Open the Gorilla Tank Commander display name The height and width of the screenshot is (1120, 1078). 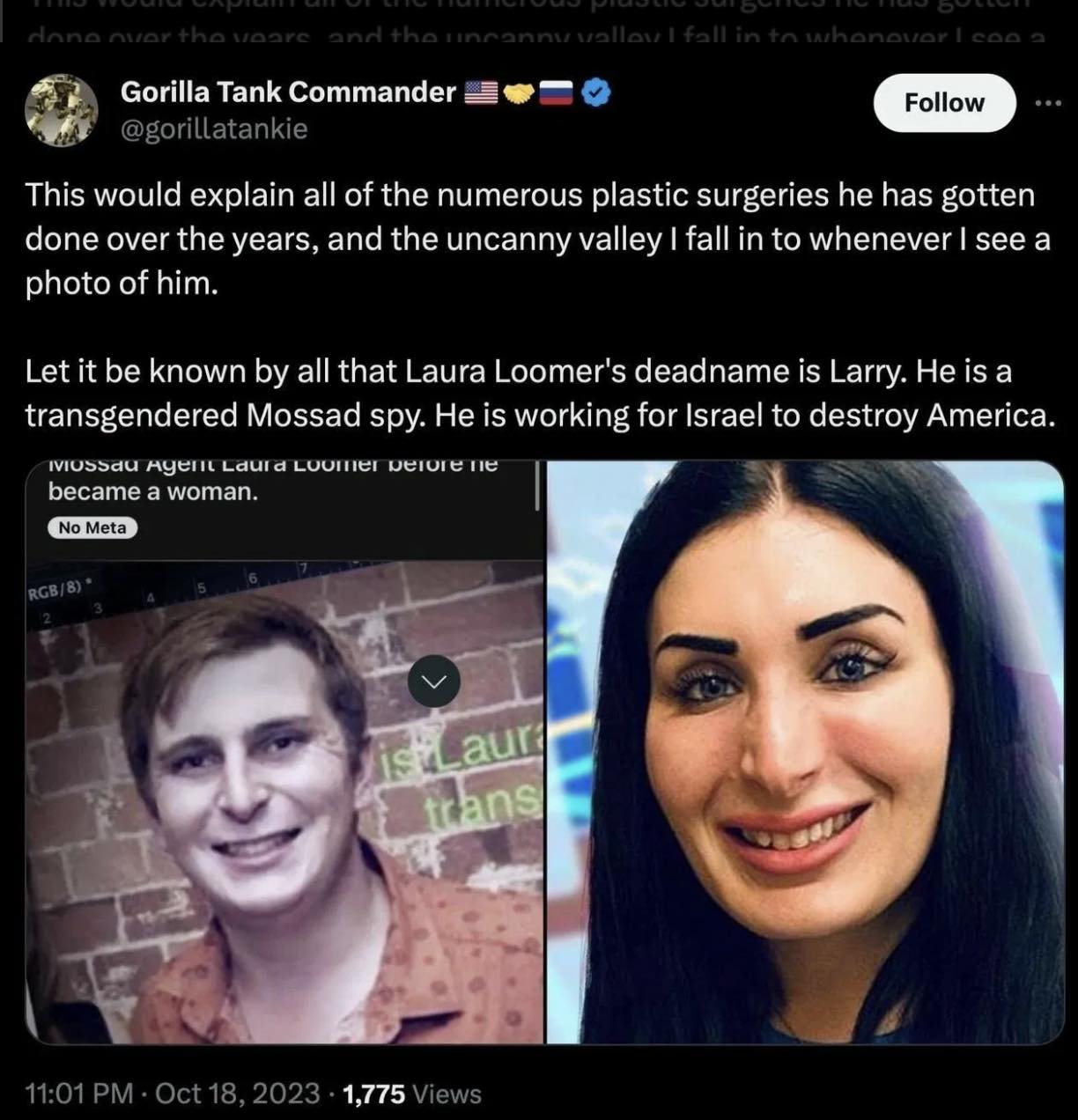click(x=288, y=92)
